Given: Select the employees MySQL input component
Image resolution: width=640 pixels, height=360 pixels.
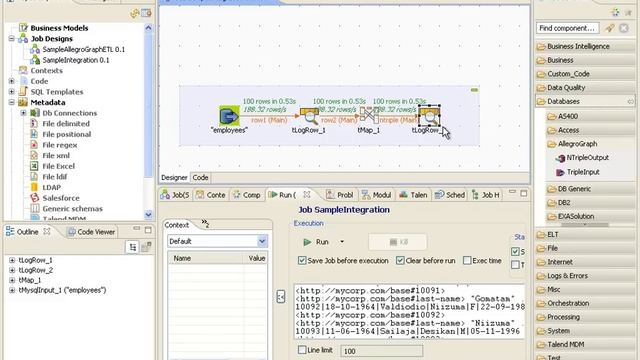Looking at the screenshot, I should [x=229, y=116].
